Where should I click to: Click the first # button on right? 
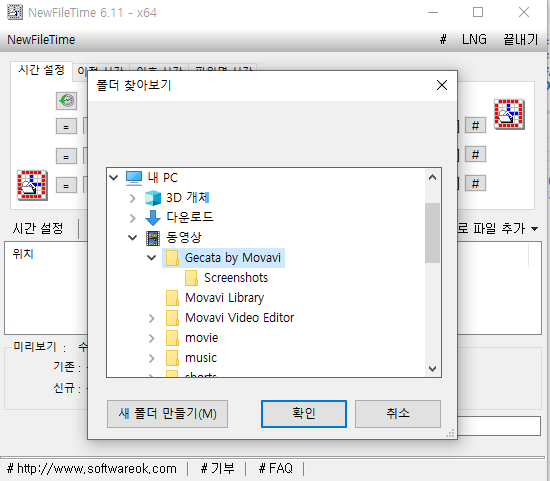475,125
